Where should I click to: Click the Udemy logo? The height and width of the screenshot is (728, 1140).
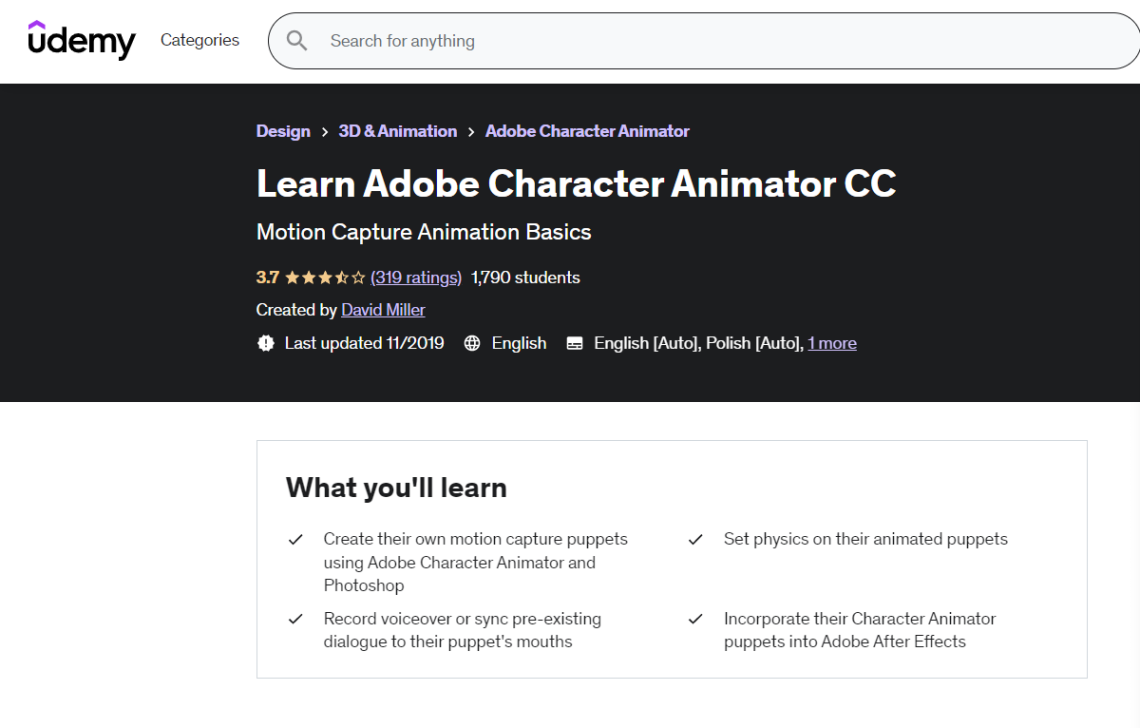coord(82,40)
